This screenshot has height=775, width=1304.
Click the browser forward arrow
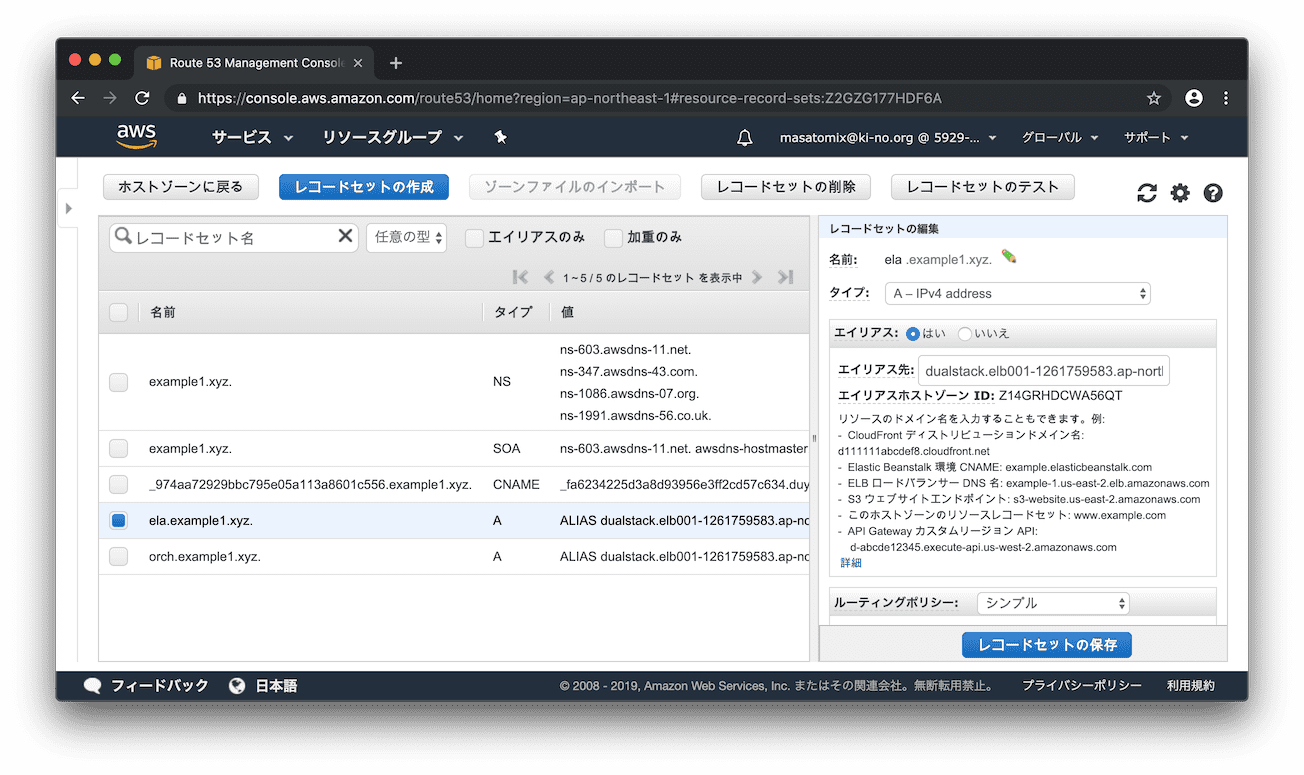pyautogui.click(x=110, y=98)
